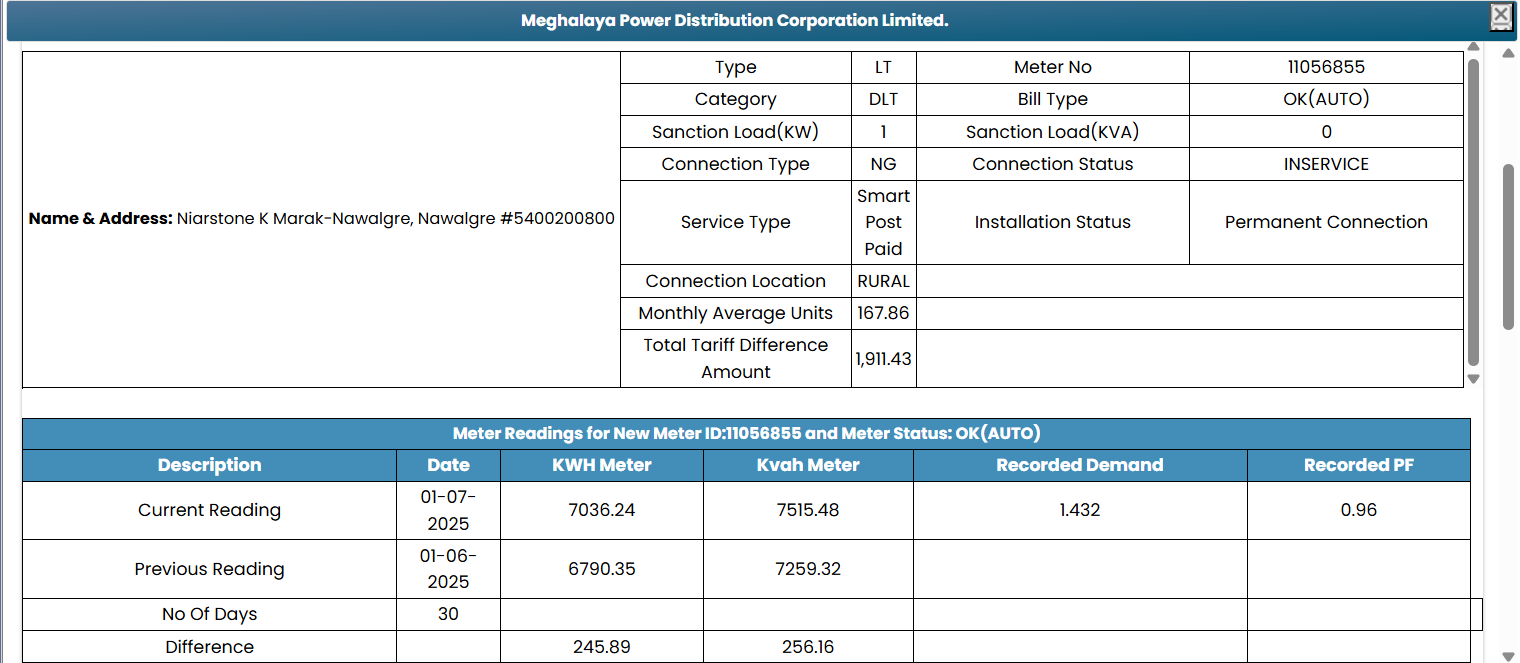Click the 'Description' column header
This screenshot has width=1520, height=663.
point(209,465)
